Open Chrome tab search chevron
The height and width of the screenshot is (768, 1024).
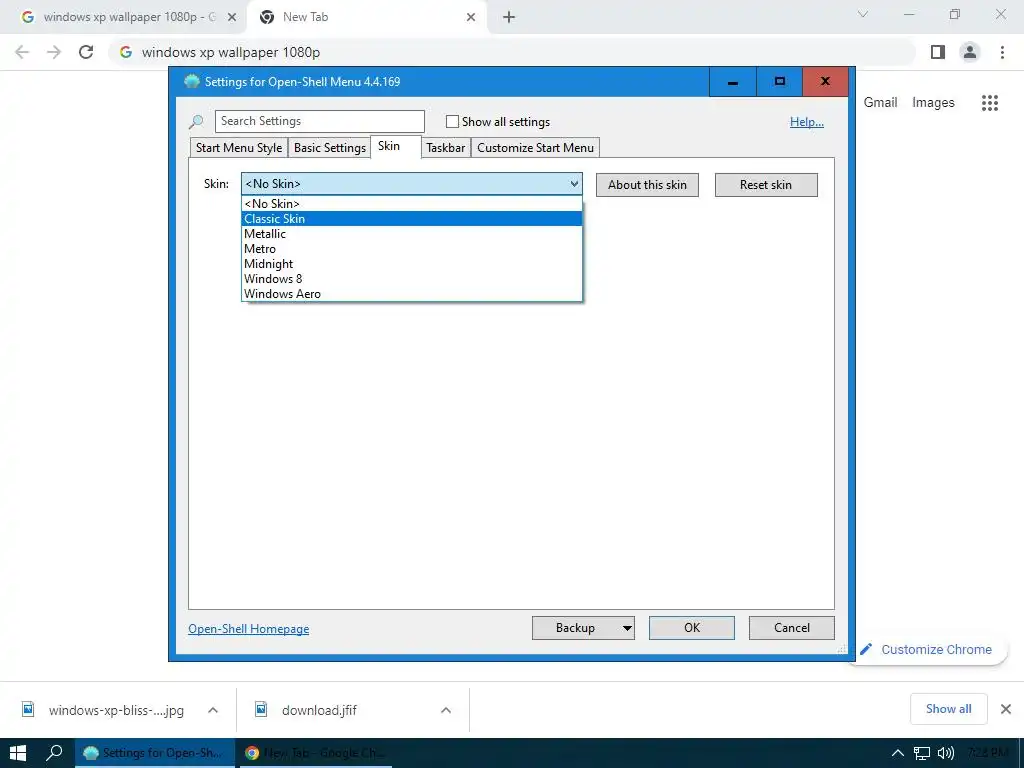click(x=863, y=14)
